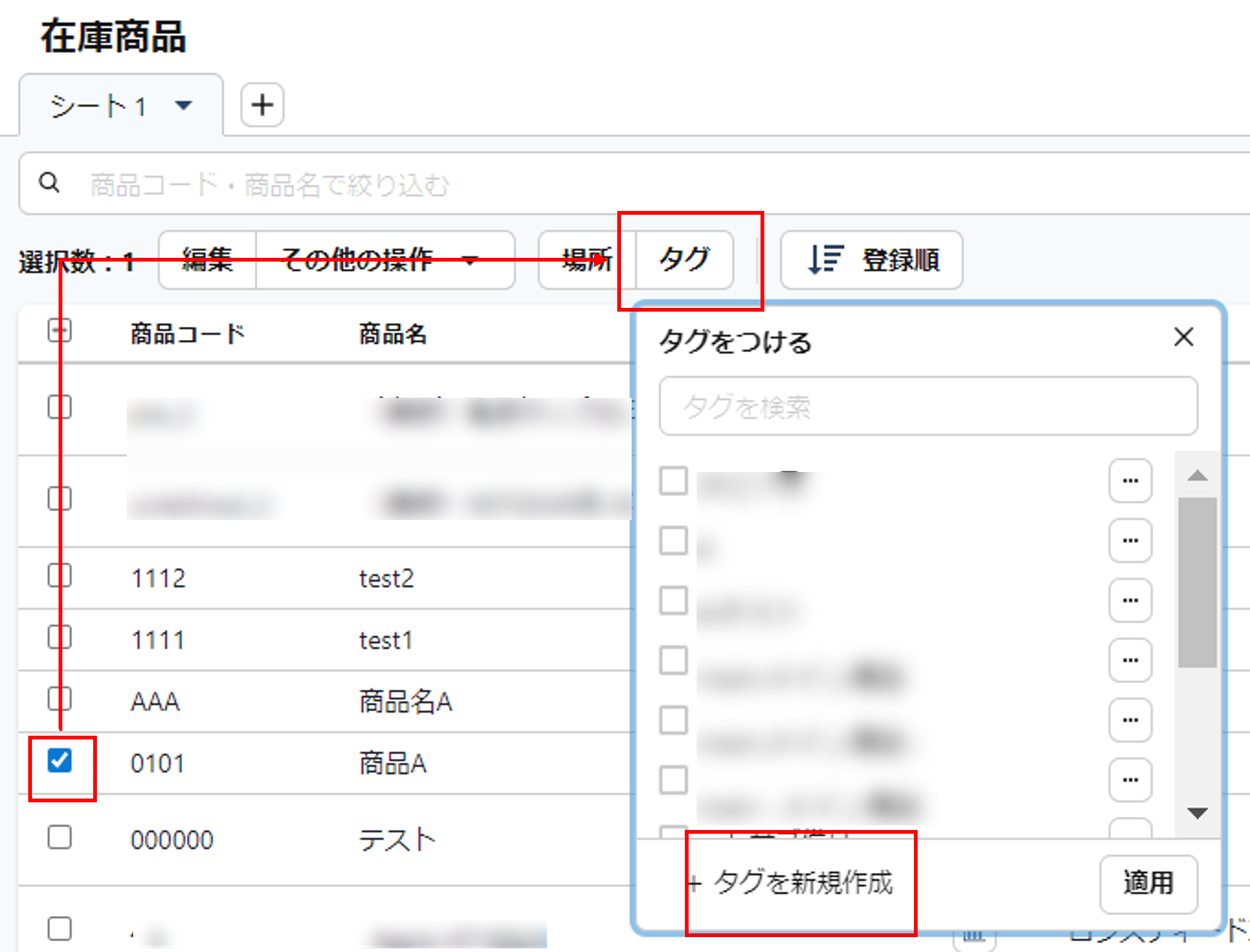Expand the シート1 tab dropdown arrow

tap(183, 105)
